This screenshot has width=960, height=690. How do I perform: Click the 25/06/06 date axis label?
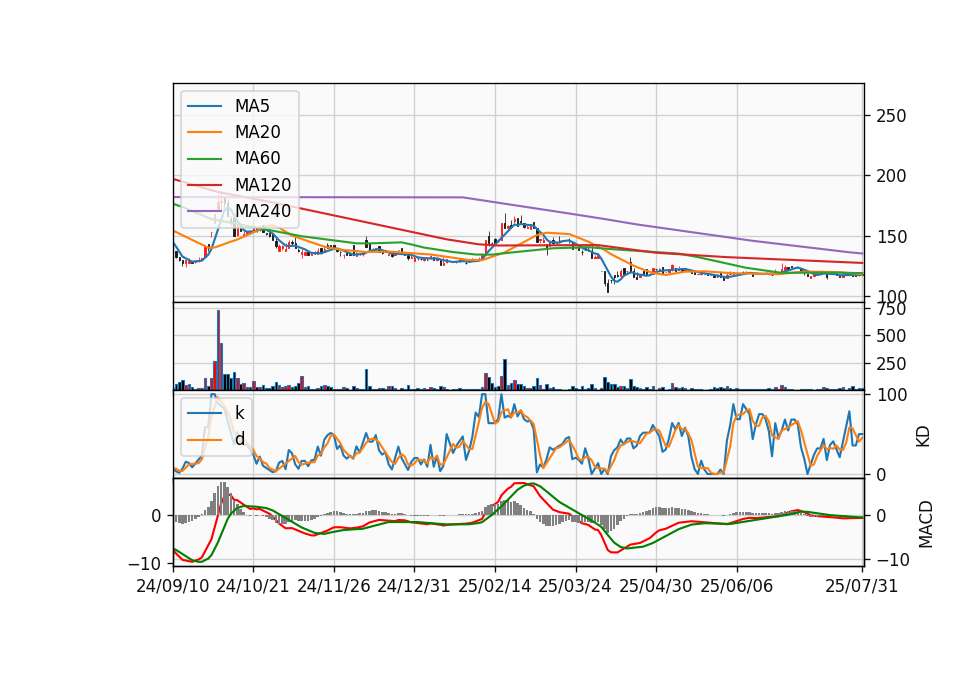[x=737, y=586]
